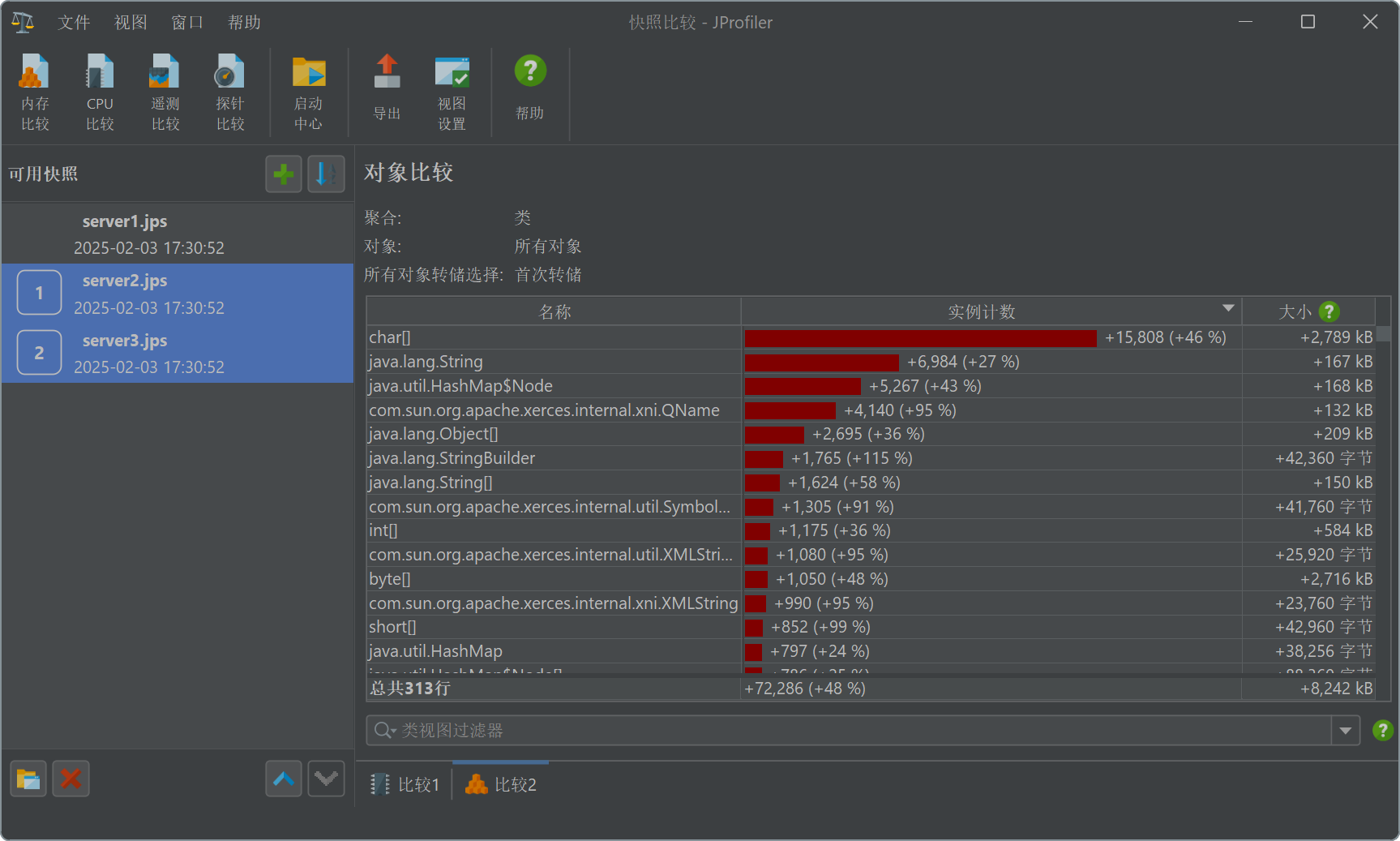Select the xni.QName class row
Viewport: 1400px width, 841px height.
pos(871,410)
